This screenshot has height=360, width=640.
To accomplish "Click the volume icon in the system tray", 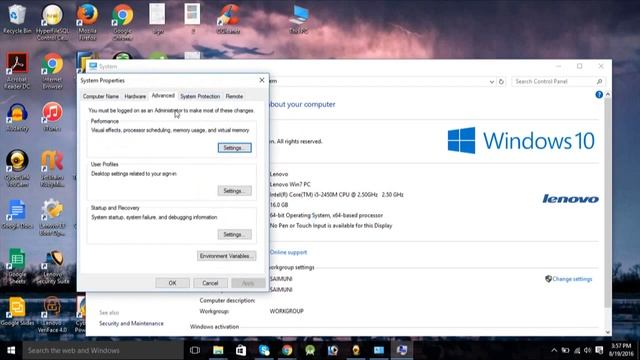I will (x=587, y=350).
